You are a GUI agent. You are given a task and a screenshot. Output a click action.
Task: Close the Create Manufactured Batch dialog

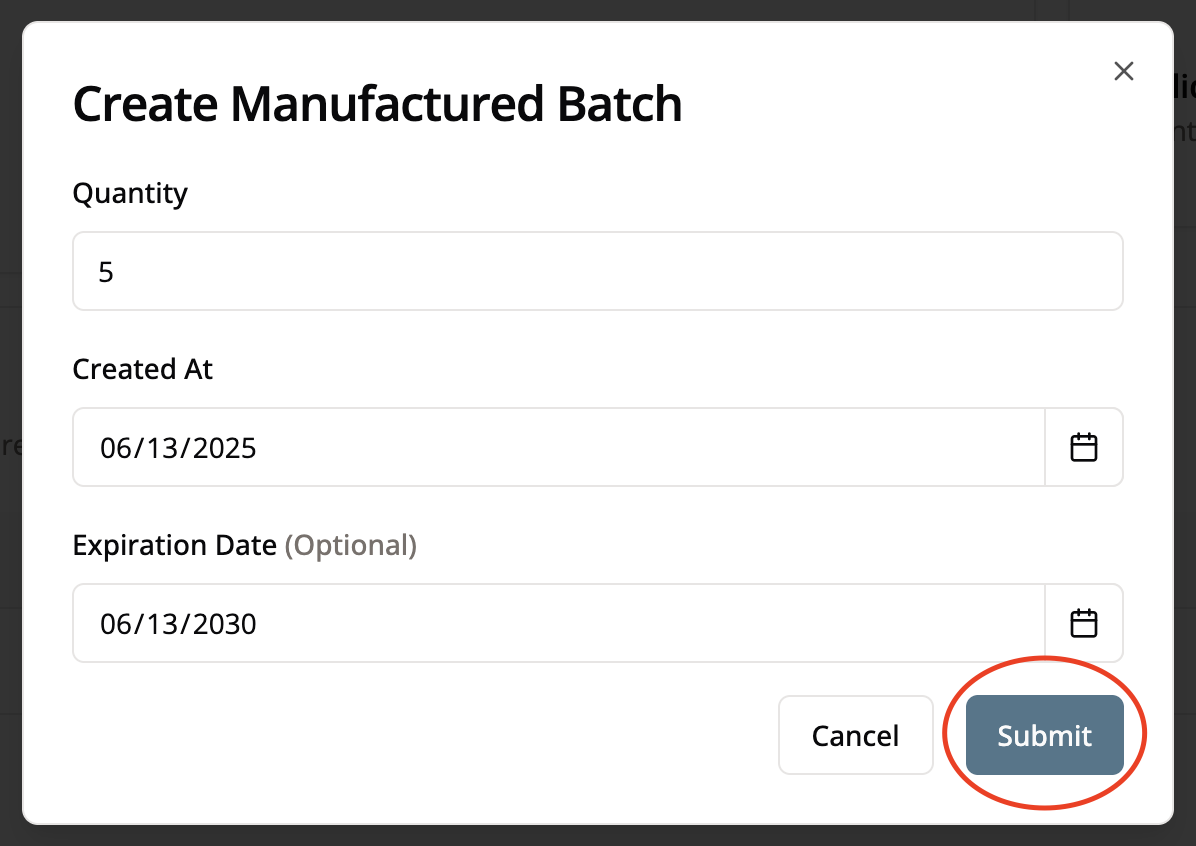tap(1124, 71)
